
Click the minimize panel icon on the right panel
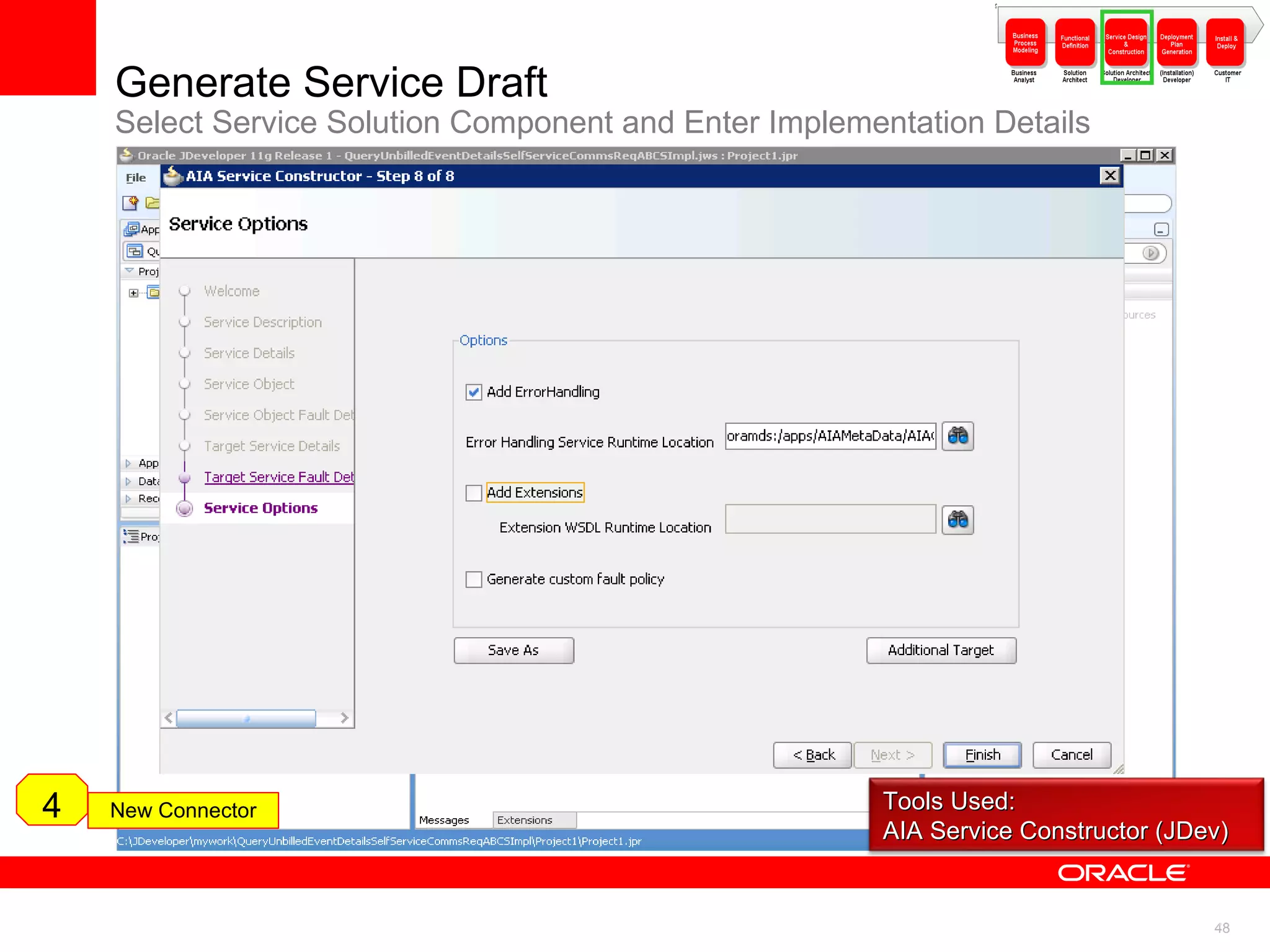(1161, 229)
